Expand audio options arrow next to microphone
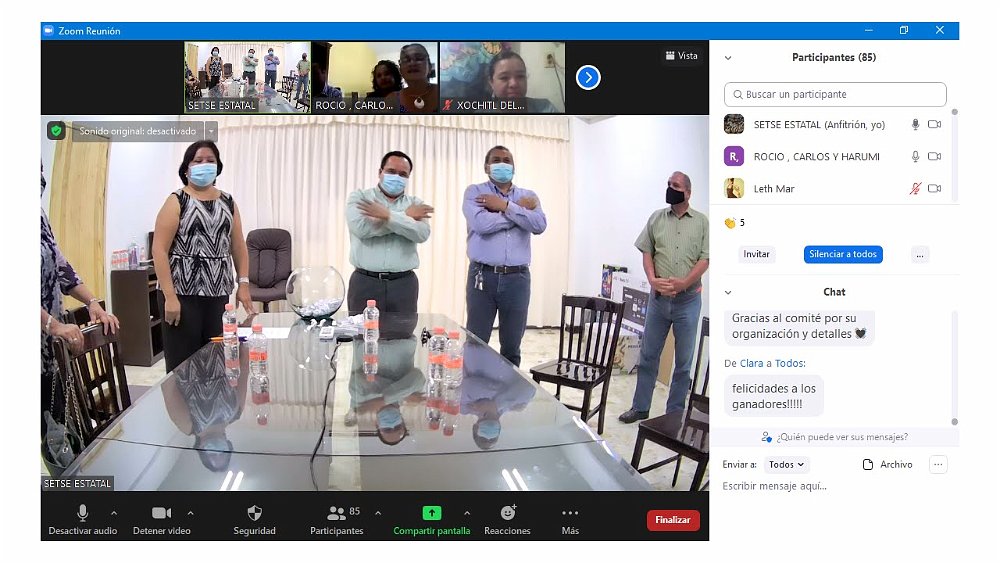 point(114,513)
